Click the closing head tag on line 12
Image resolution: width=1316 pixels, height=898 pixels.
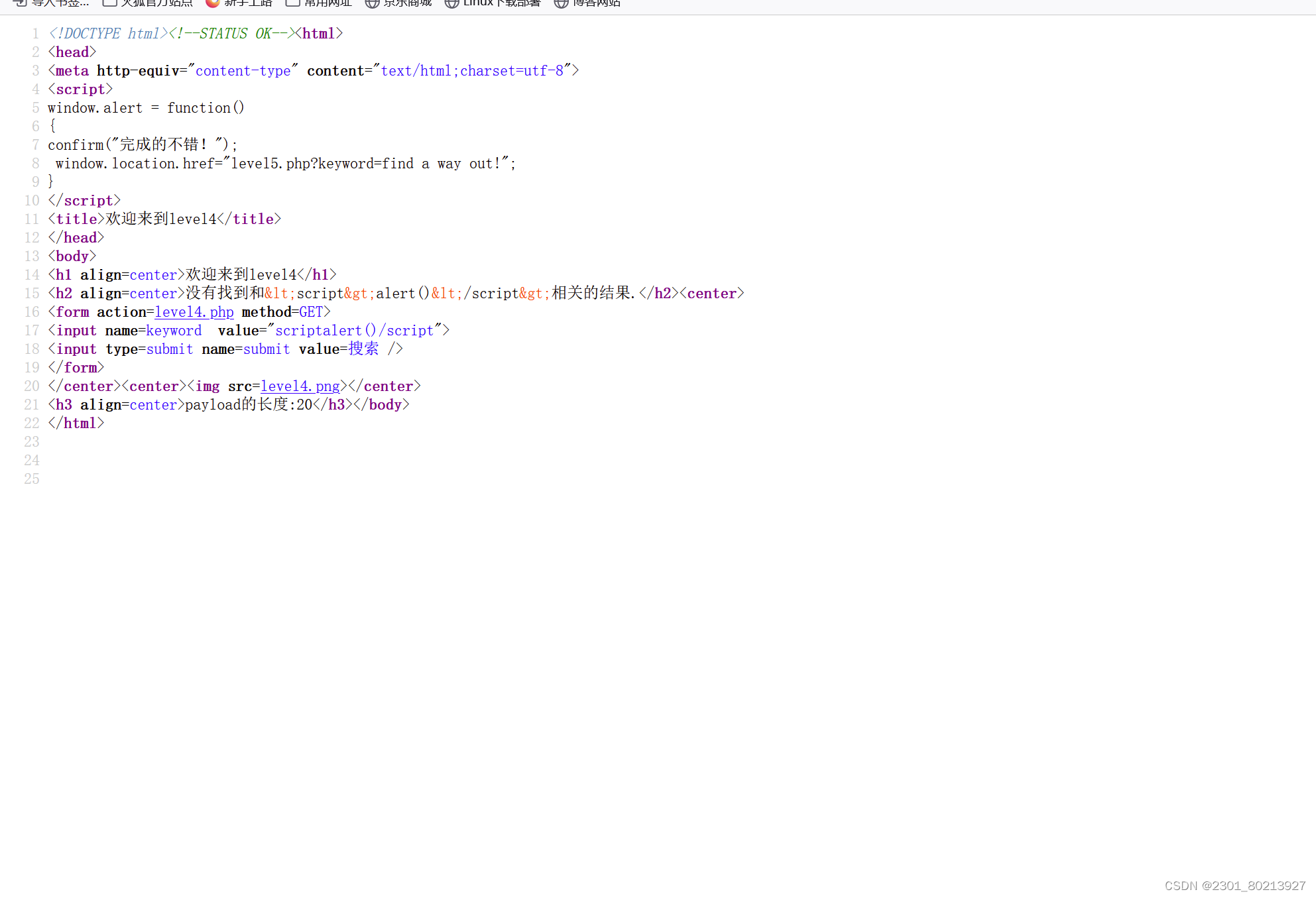tap(76, 238)
